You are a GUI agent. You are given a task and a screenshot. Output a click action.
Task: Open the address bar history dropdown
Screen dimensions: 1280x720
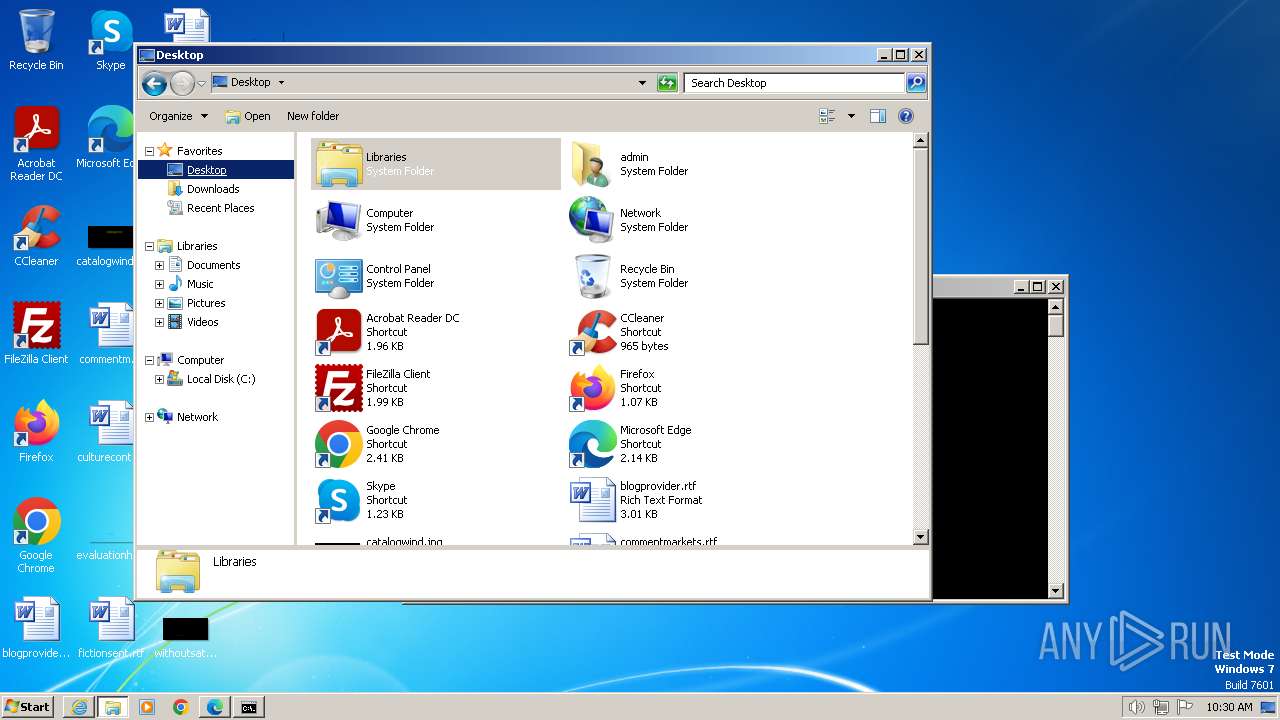[x=642, y=83]
